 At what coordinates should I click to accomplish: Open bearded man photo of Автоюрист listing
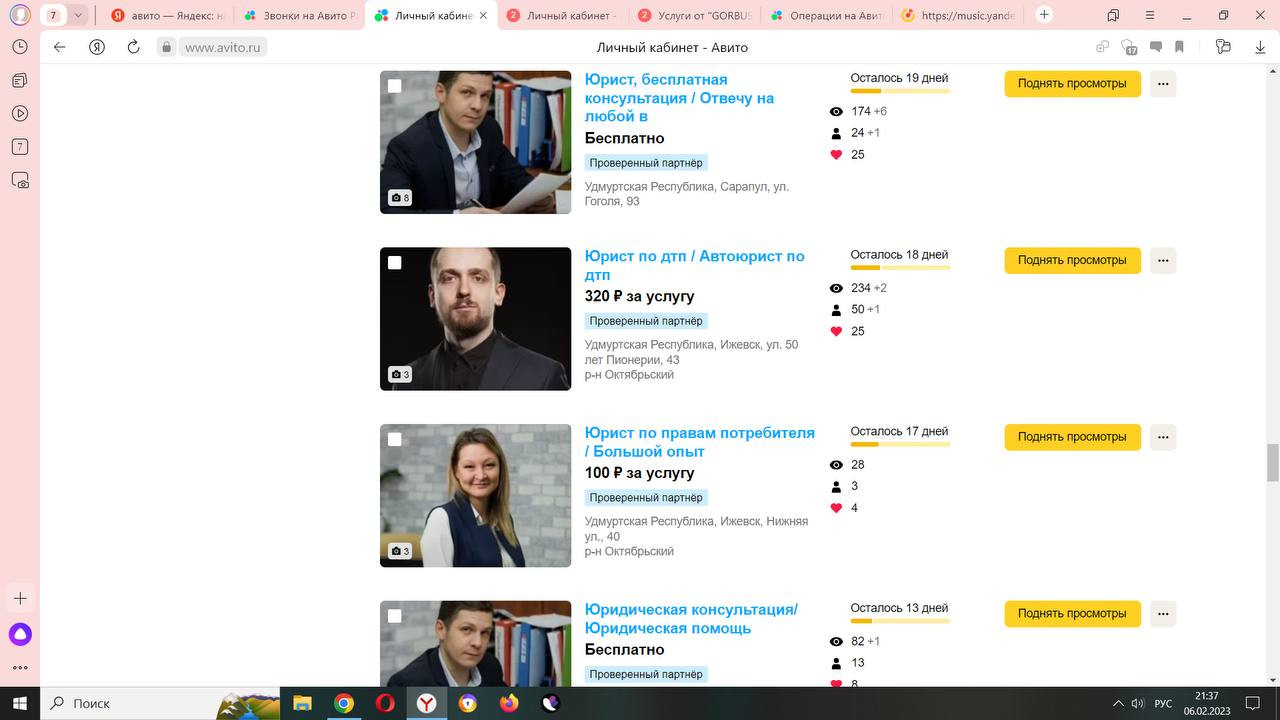point(475,319)
